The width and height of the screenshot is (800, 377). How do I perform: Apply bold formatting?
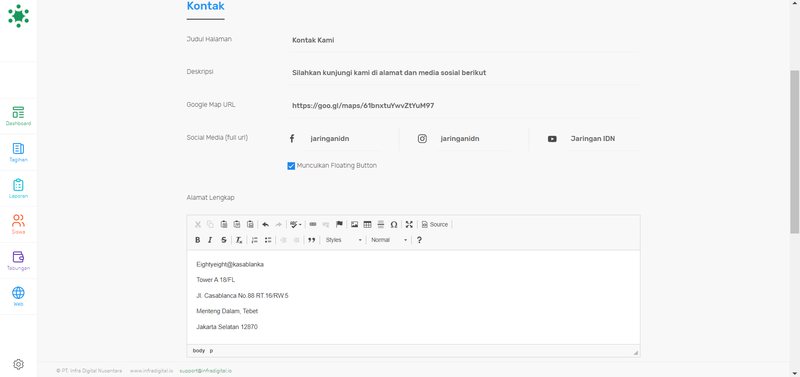pos(197,240)
